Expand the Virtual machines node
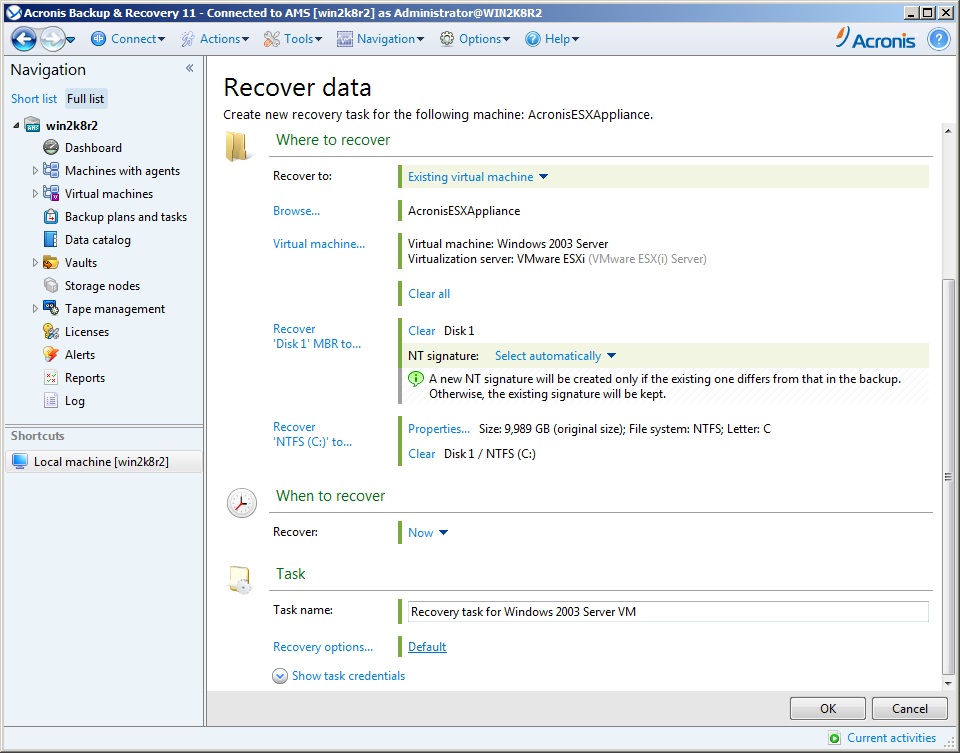 35,193
